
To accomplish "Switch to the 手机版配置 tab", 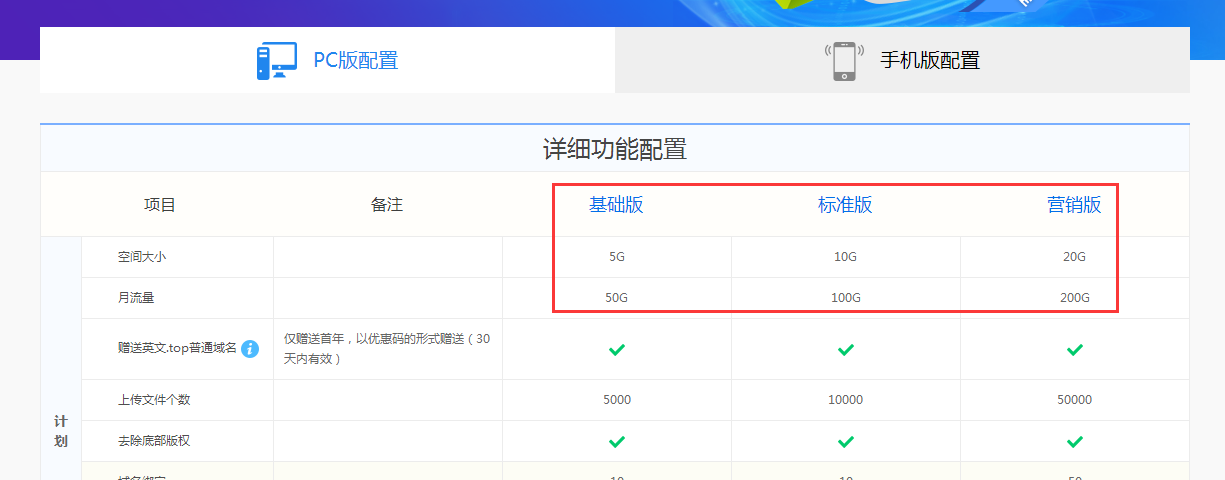I will [x=929, y=61].
